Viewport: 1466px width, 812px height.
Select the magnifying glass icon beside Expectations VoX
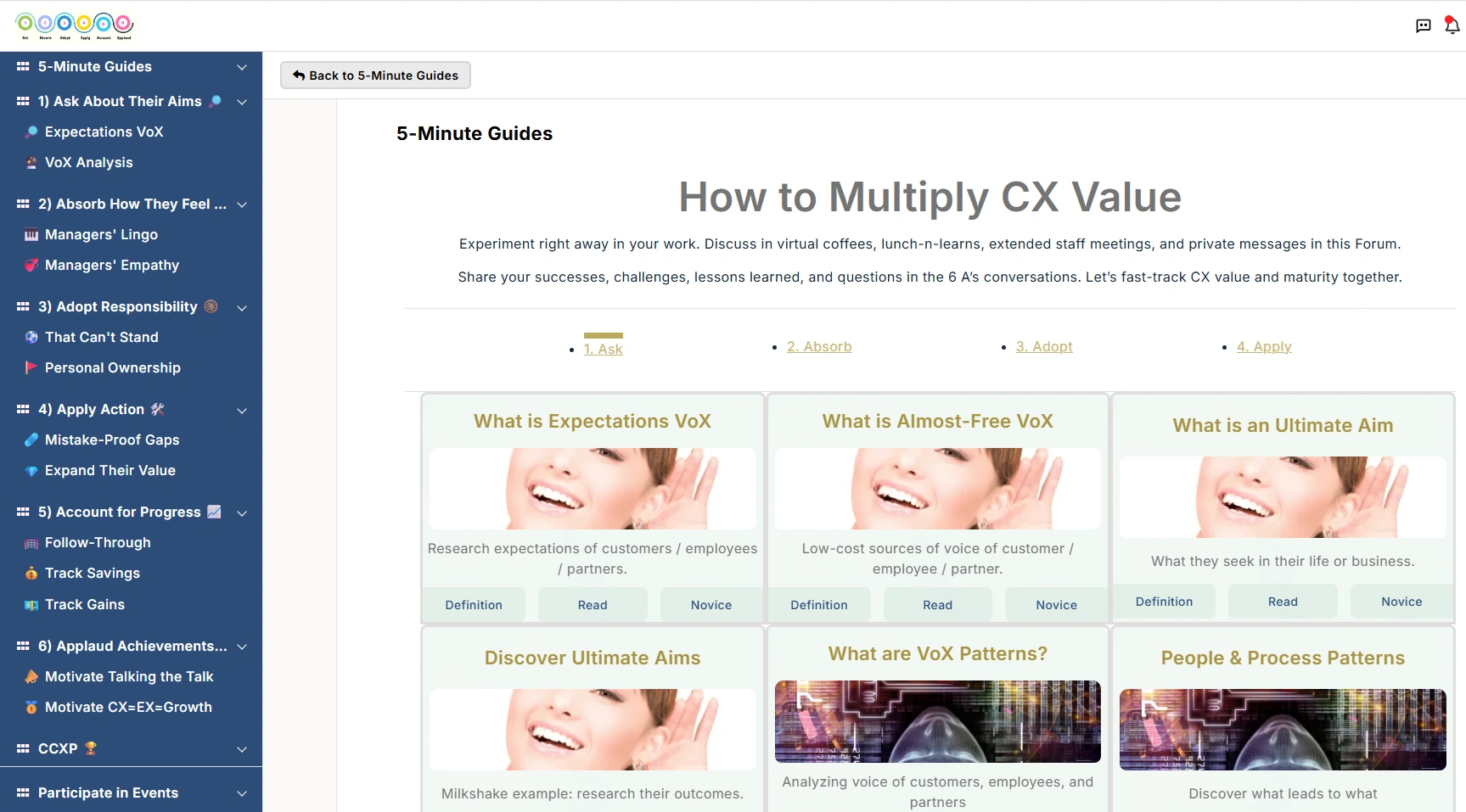pyautogui.click(x=31, y=132)
